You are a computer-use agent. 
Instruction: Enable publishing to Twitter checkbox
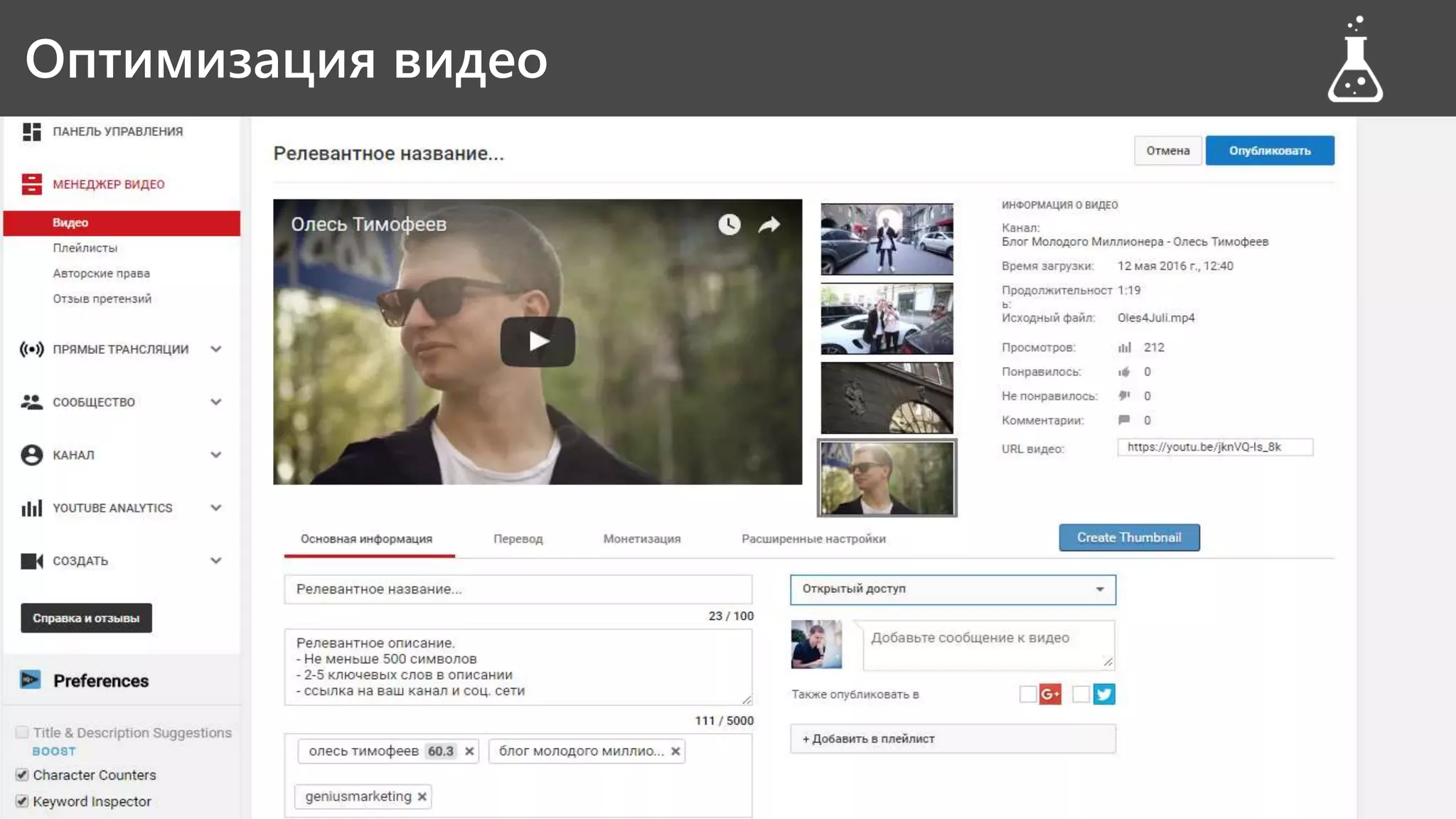pos(1081,694)
